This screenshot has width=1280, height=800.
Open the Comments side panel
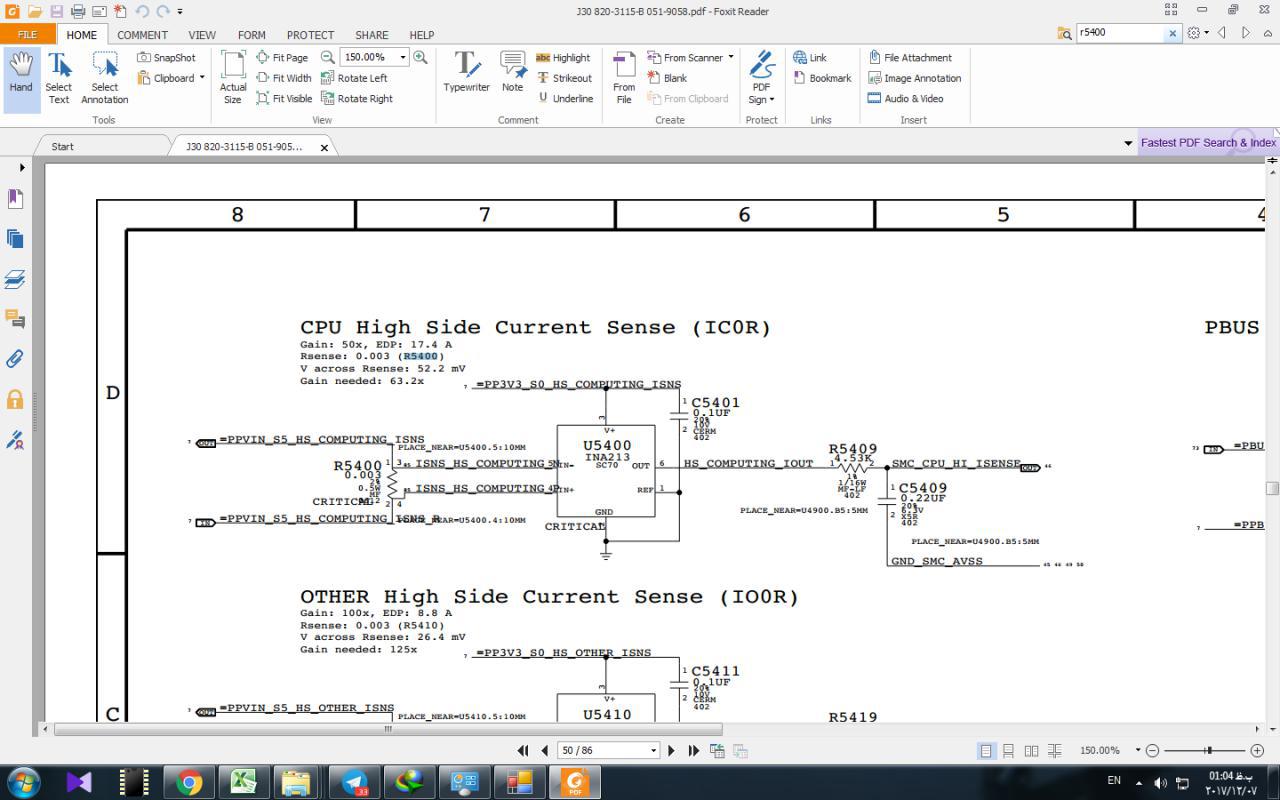pyautogui.click(x=15, y=319)
